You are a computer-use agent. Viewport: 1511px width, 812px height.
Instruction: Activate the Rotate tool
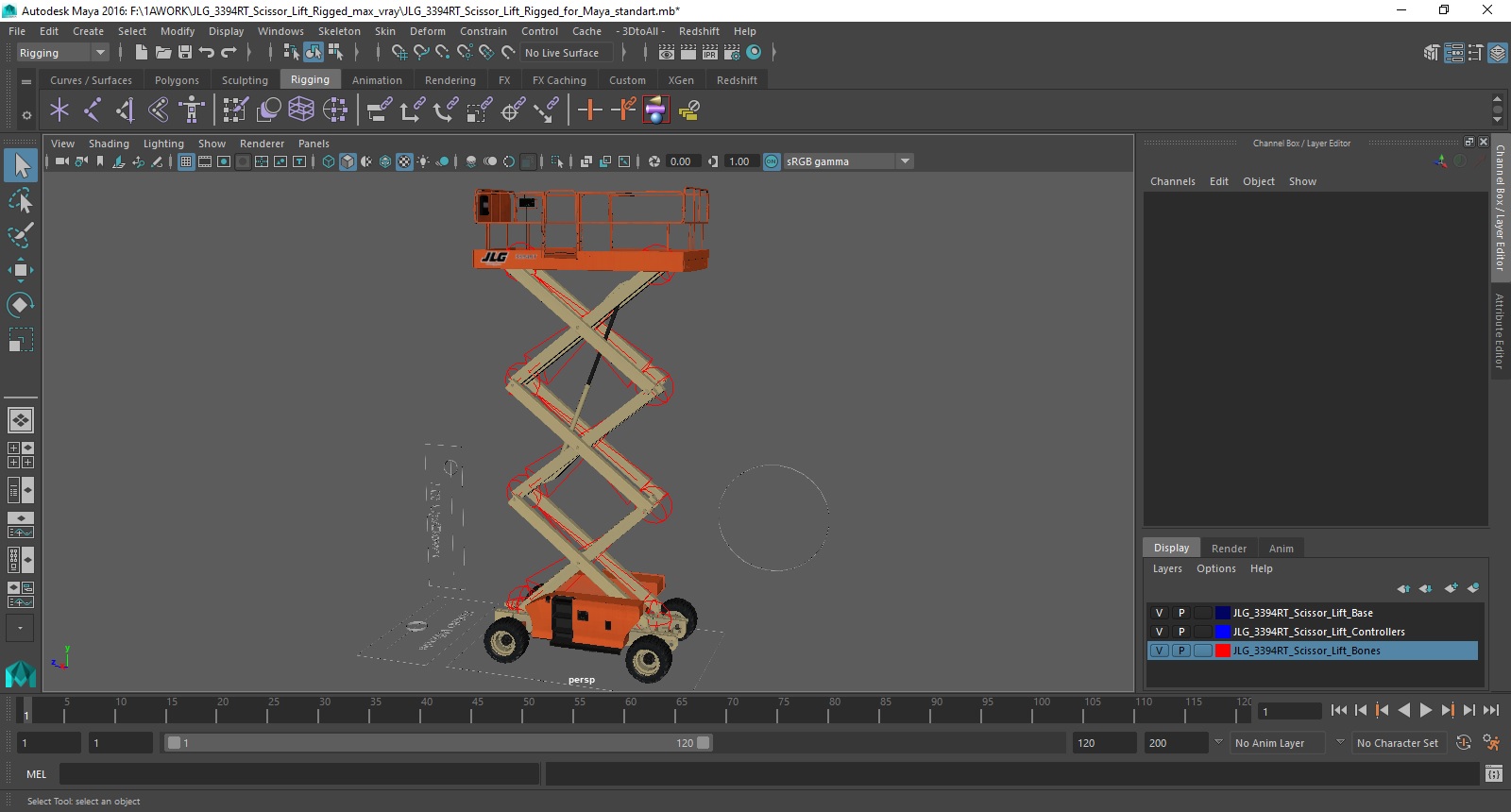pyautogui.click(x=21, y=305)
